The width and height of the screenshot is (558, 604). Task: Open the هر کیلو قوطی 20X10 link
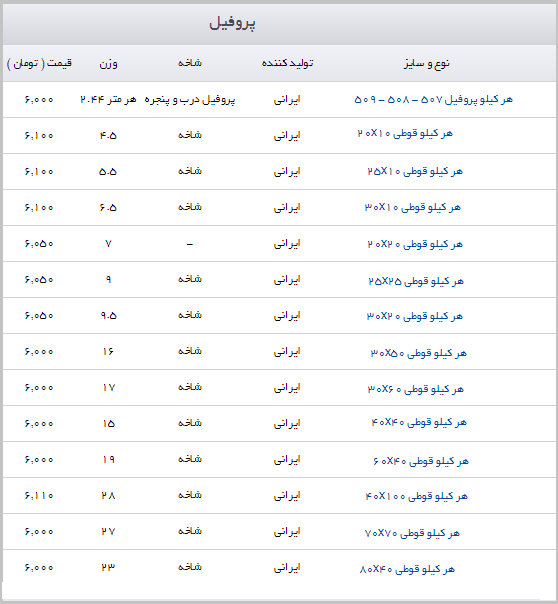(405, 134)
